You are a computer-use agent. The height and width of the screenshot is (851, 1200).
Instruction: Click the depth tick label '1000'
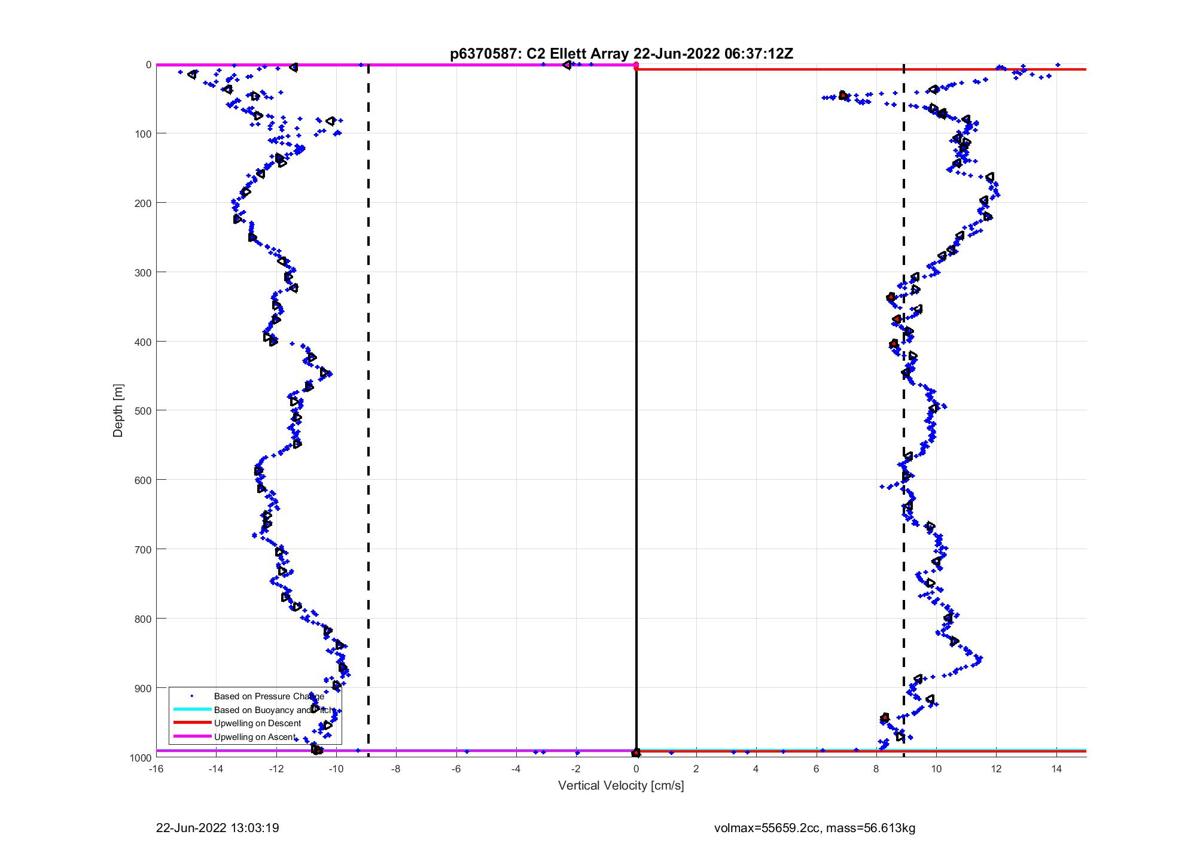coord(139,757)
